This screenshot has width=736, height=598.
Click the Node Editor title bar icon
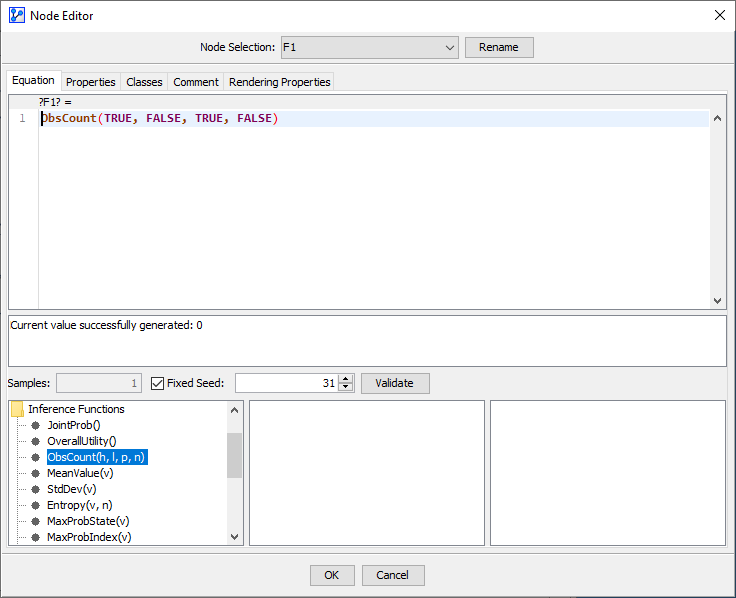pyautogui.click(x=17, y=15)
